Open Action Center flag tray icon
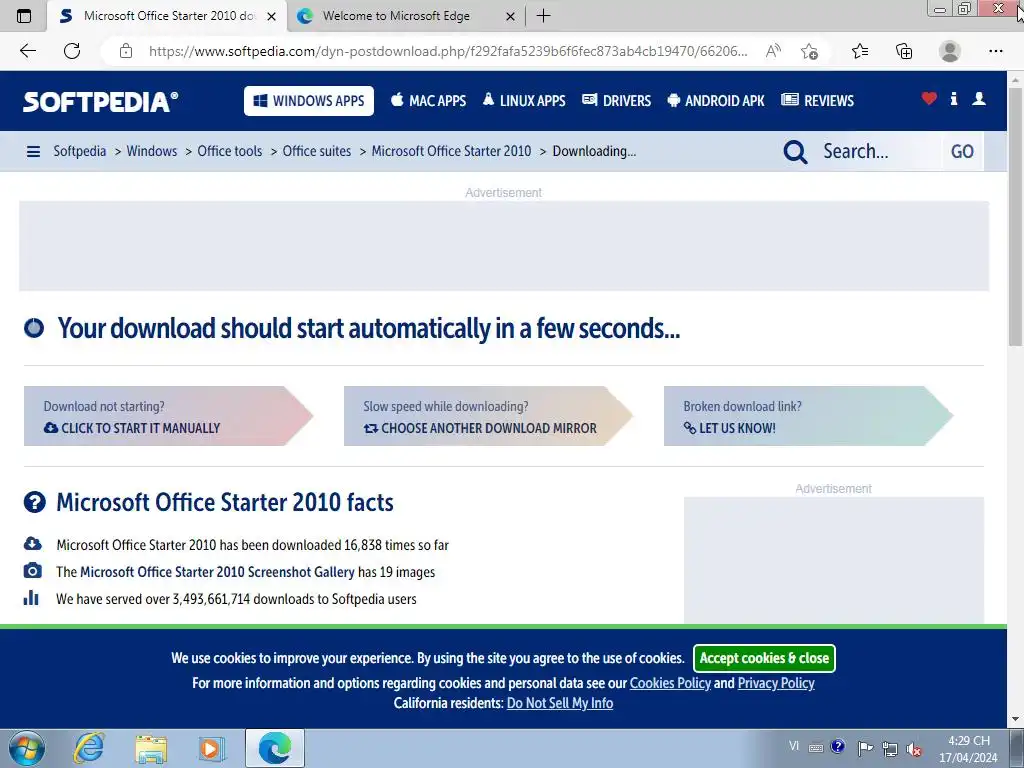This screenshot has height=768, width=1024. (865, 748)
